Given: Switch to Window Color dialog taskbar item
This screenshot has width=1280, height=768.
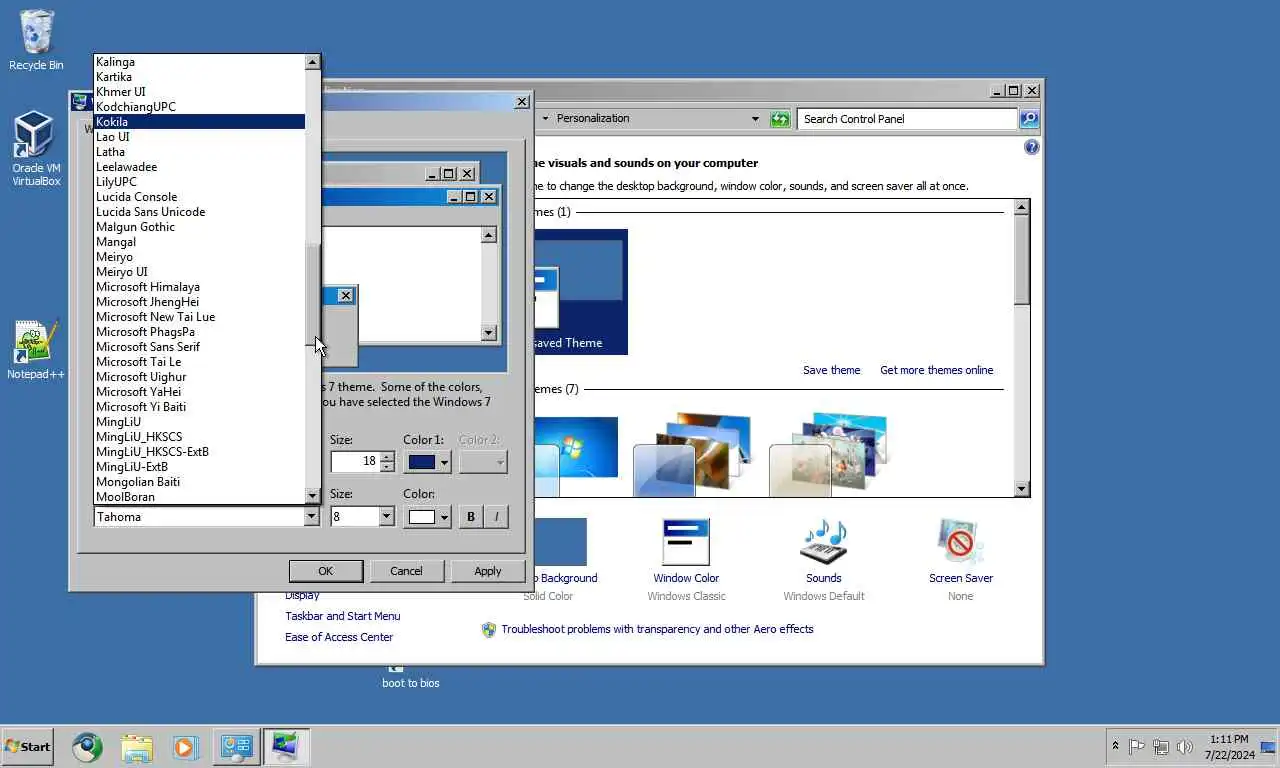Looking at the screenshot, I should [x=286, y=746].
